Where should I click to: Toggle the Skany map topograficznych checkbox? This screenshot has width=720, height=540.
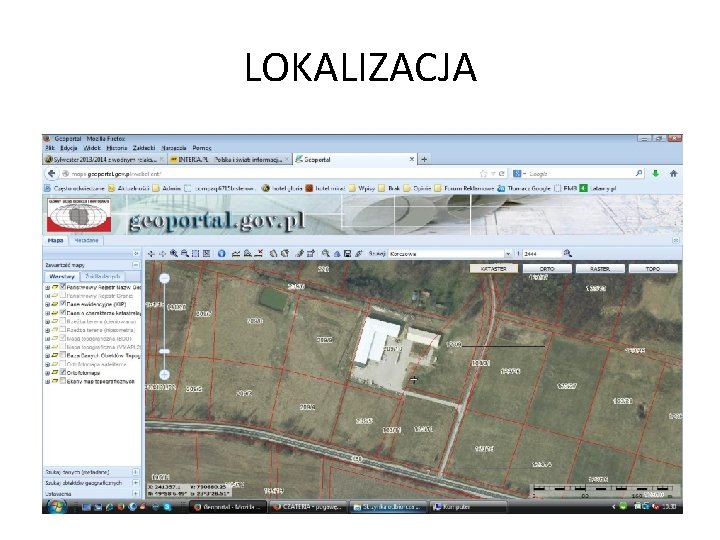(x=63, y=381)
